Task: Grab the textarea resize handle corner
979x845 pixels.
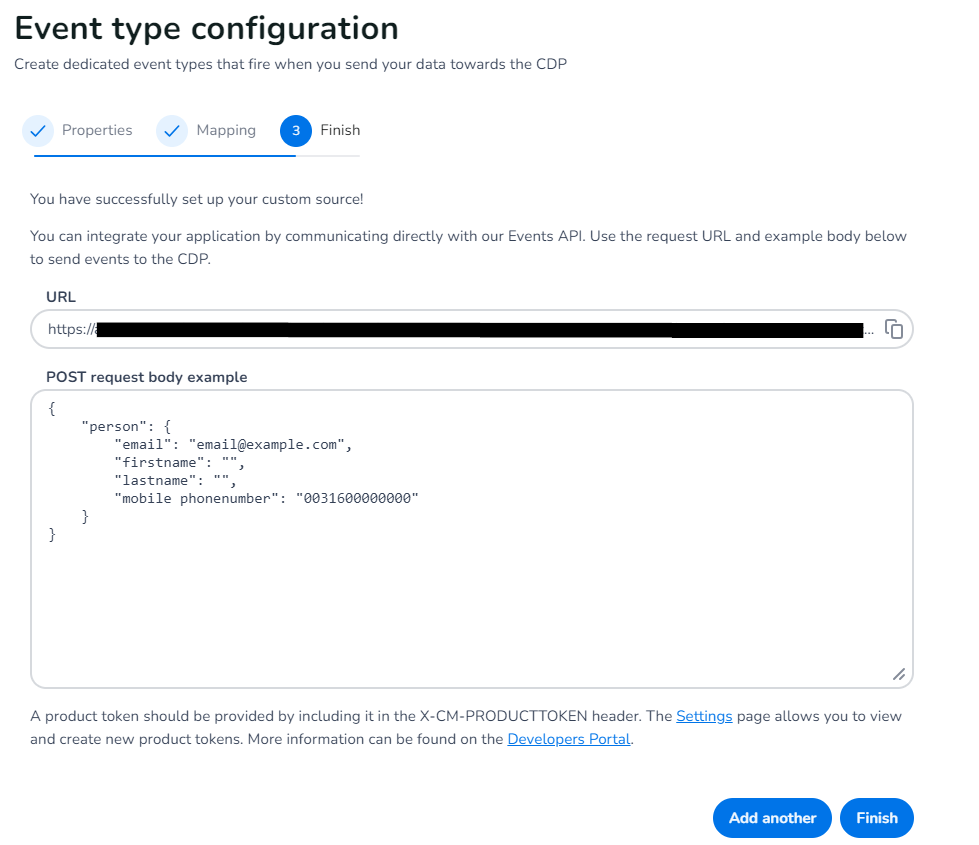Action: point(898,675)
